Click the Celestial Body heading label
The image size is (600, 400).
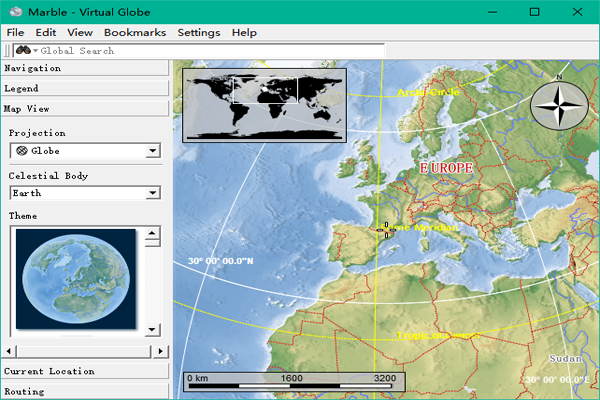tap(48, 176)
